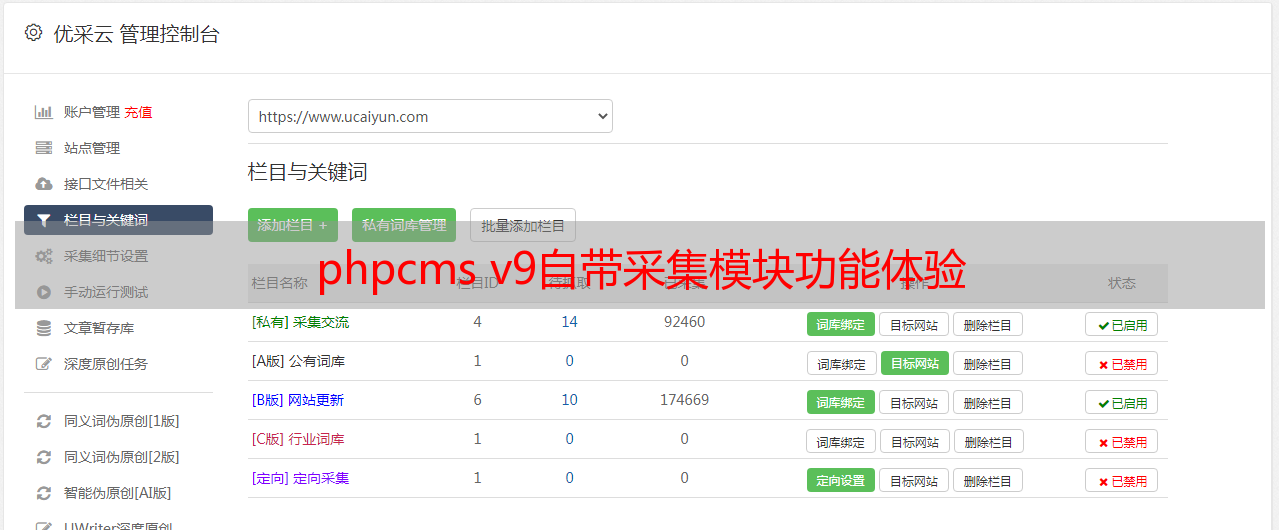
Task: Click 删除栏目 for 定向采集 row
Action: pyautogui.click(x=988, y=480)
